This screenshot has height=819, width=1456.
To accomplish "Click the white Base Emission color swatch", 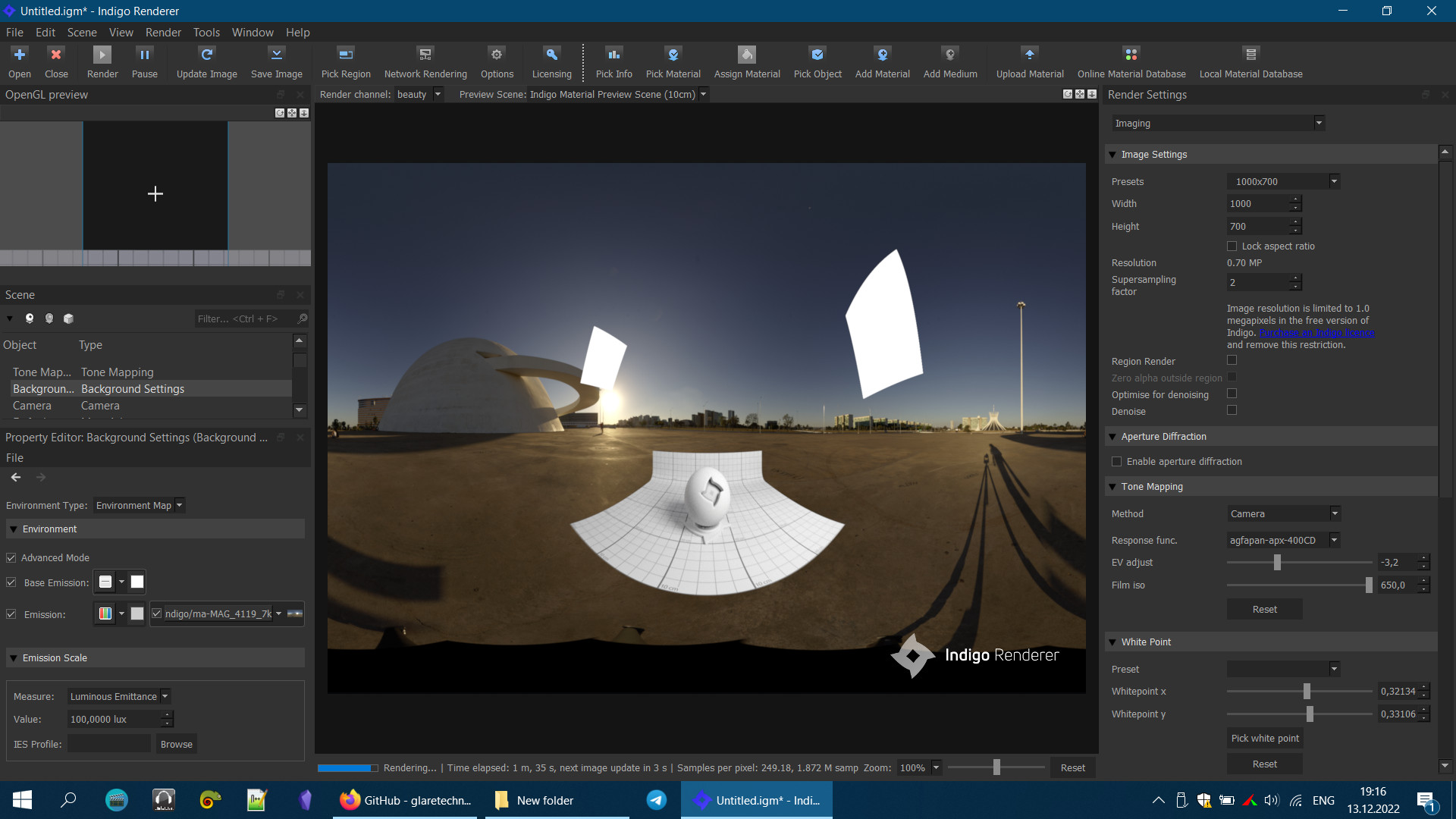I will pos(137,582).
